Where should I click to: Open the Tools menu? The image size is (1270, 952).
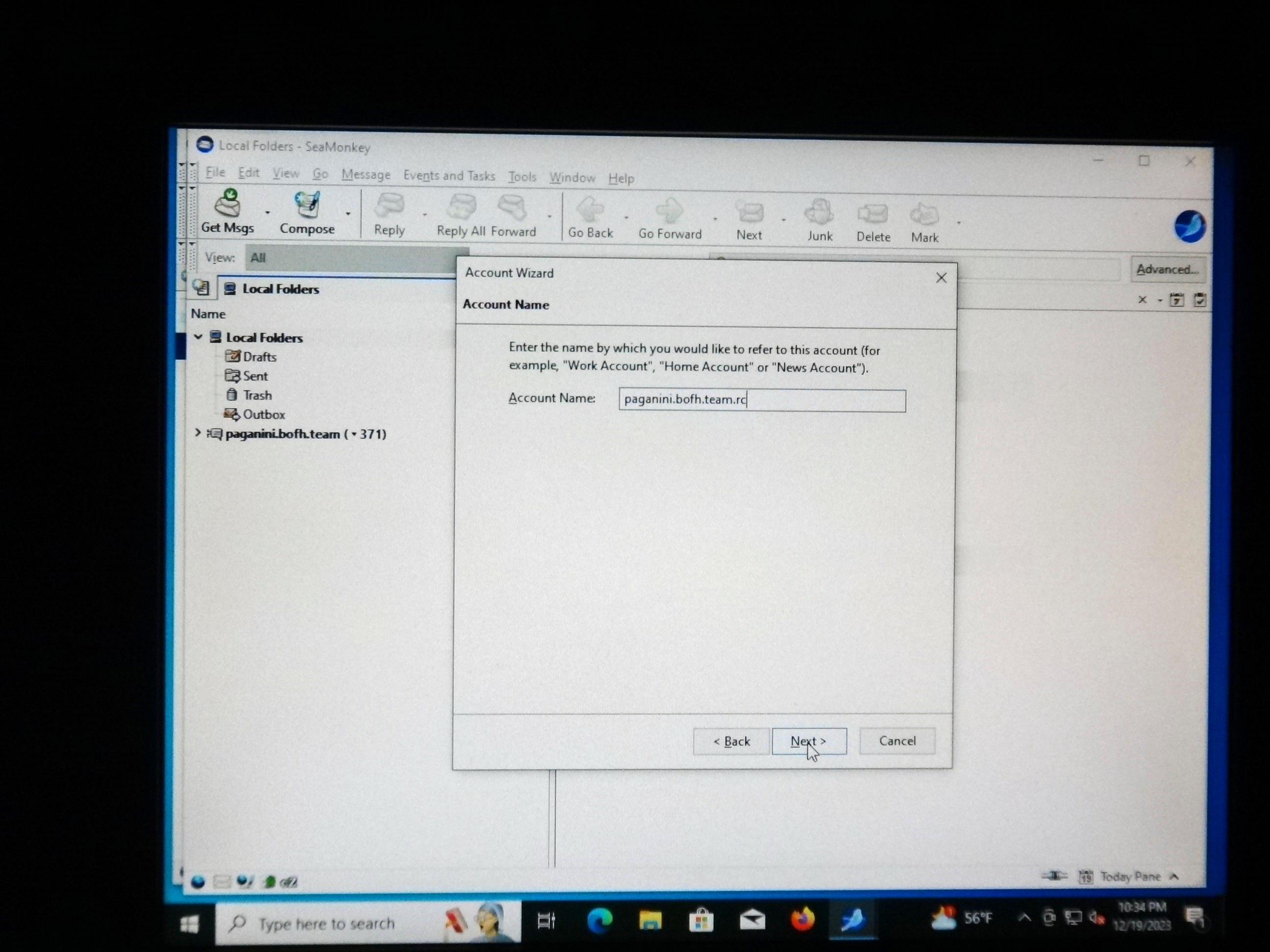(522, 177)
